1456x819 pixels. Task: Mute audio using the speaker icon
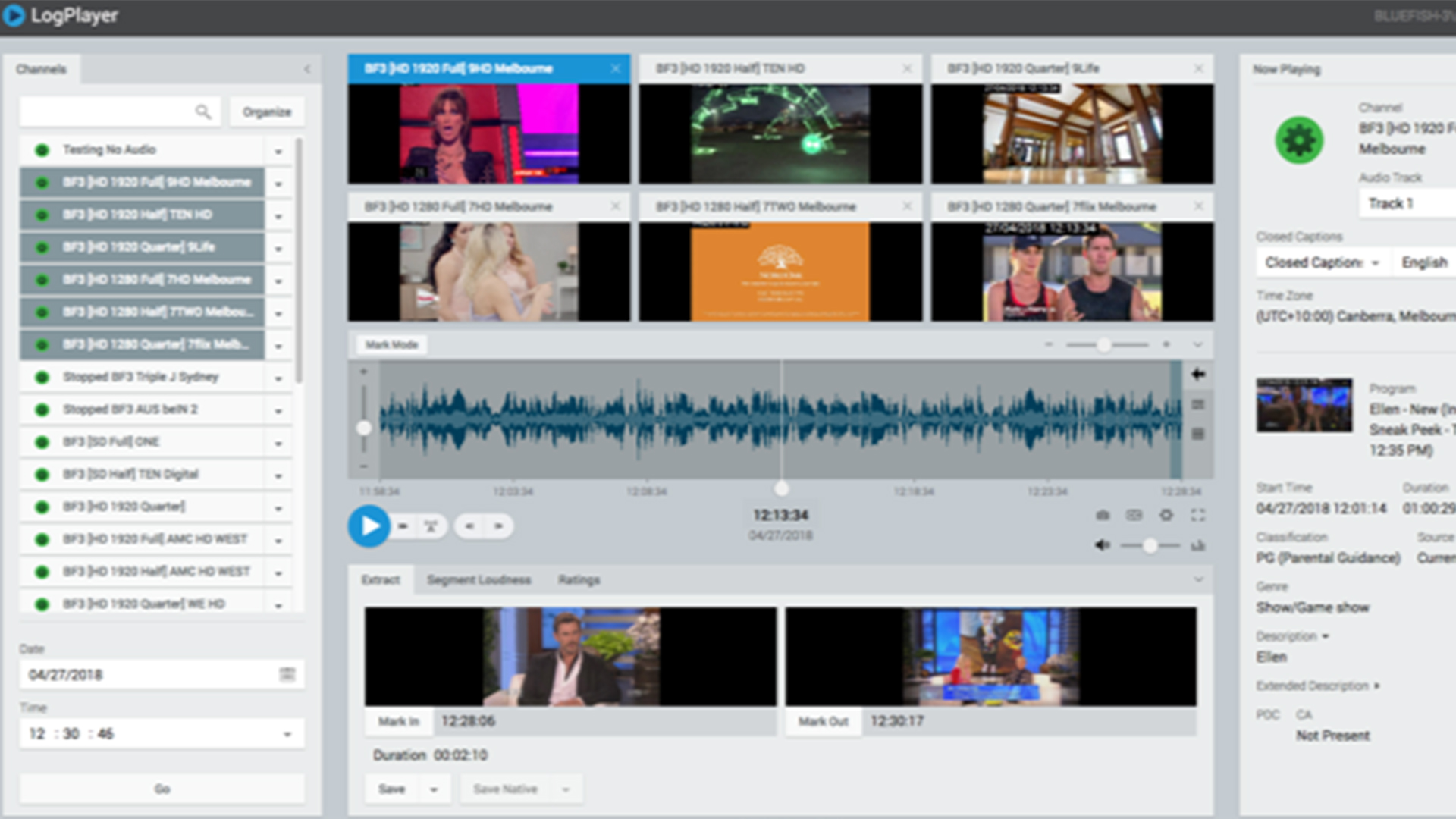[1102, 545]
